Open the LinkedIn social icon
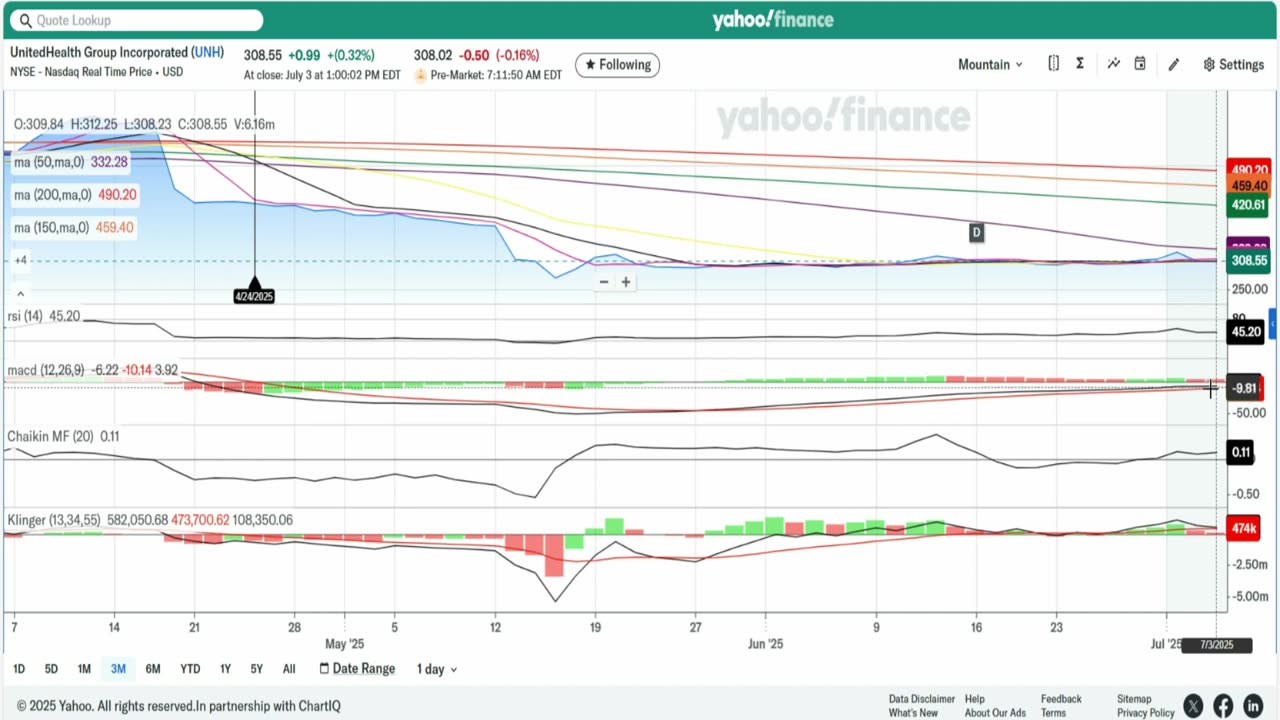This screenshot has width=1280, height=720. pyautogui.click(x=1253, y=706)
